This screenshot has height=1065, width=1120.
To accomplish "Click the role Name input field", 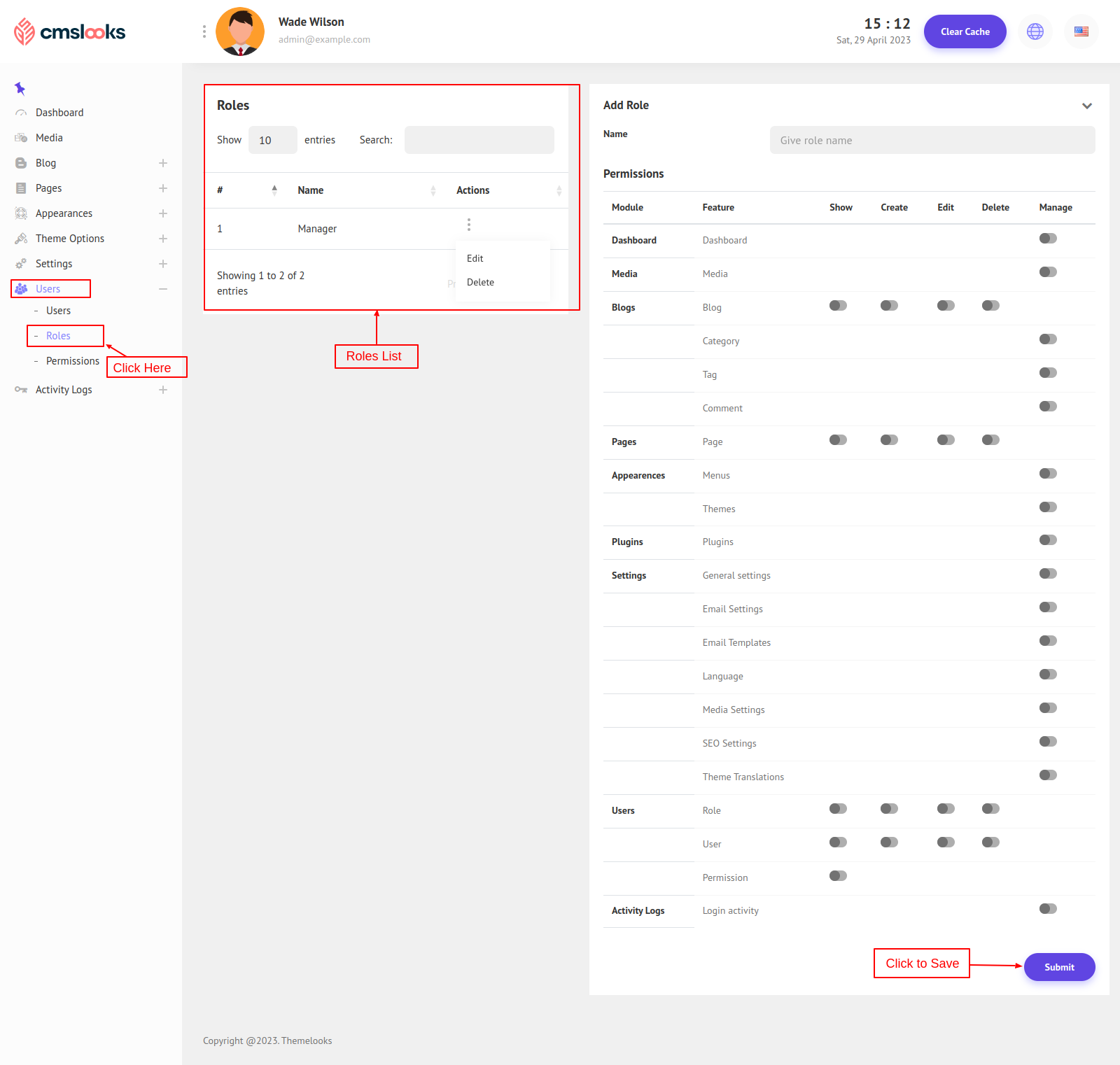I will (x=932, y=140).
